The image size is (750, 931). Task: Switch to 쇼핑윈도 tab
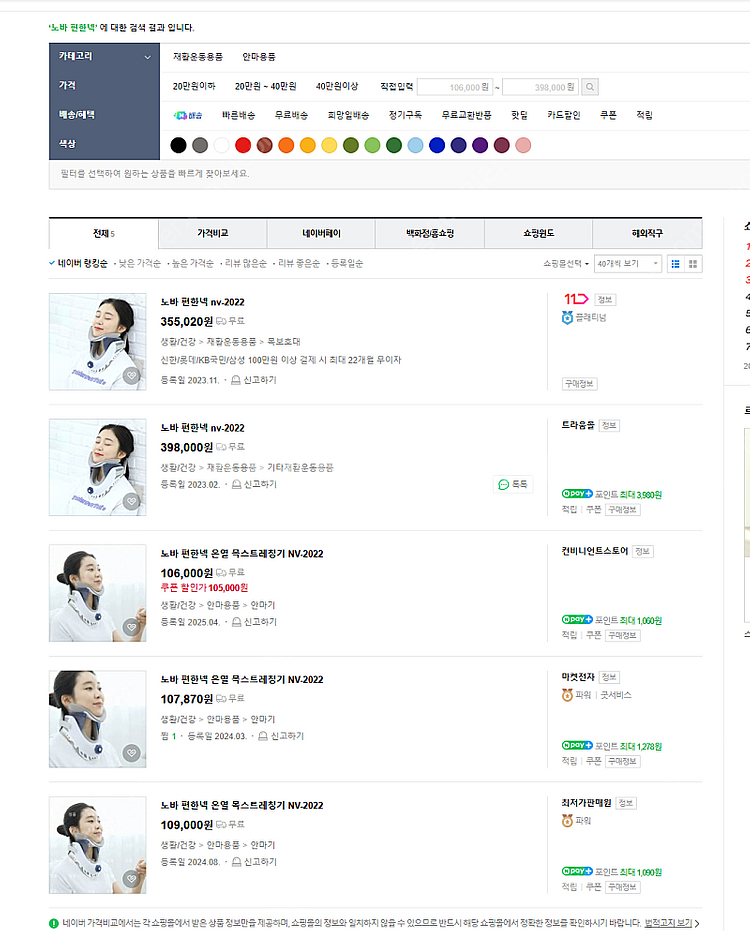tap(539, 233)
